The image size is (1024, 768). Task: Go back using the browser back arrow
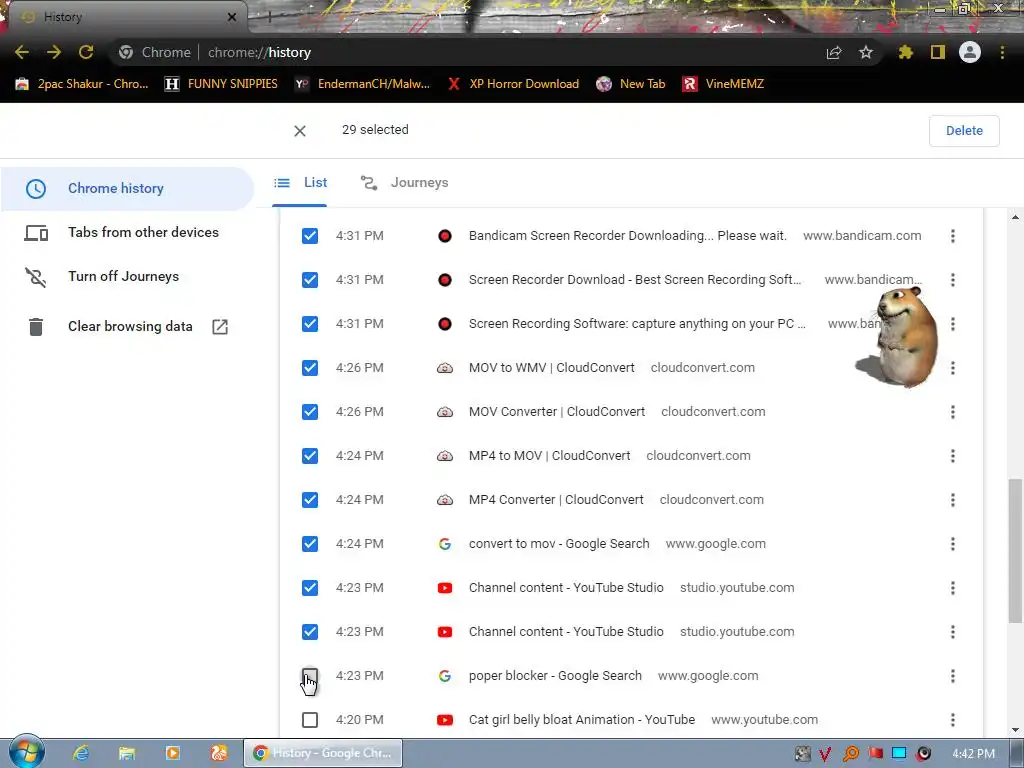pyautogui.click(x=22, y=52)
